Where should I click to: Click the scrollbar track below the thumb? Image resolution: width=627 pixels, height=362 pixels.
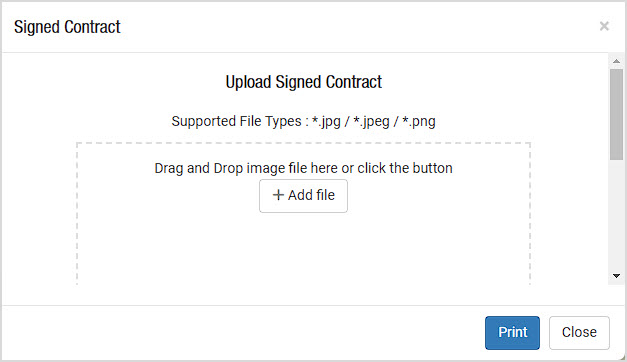pyautogui.click(x=616, y=216)
